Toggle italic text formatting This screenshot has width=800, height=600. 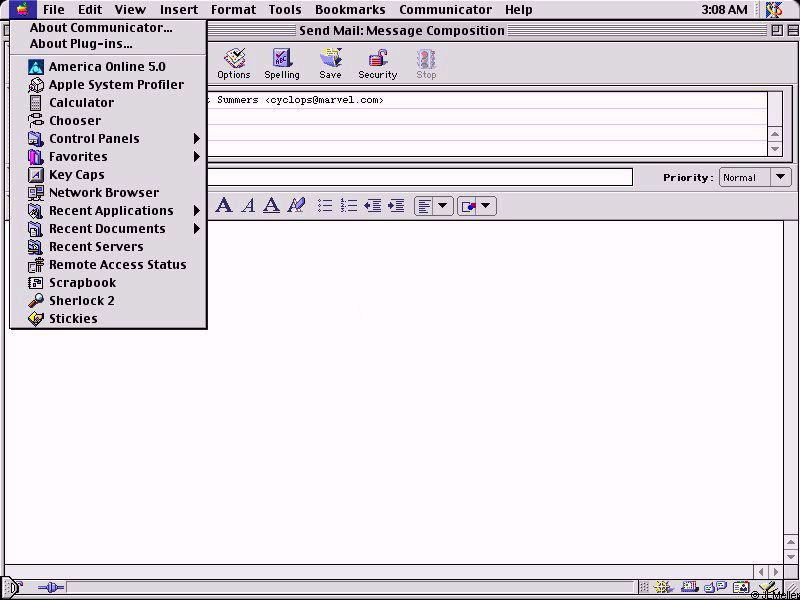[248, 206]
